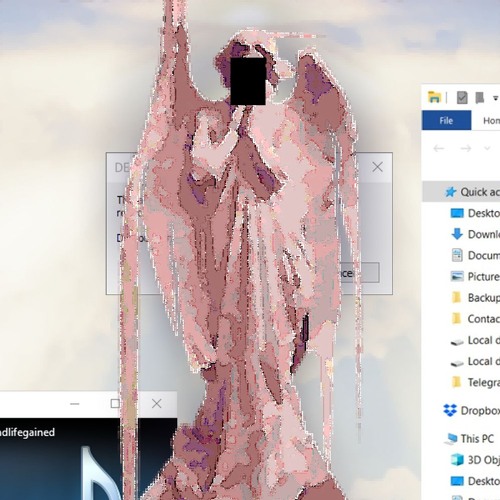Click the Dropbox icon in navigation pane
The width and height of the screenshot is (500, 500).
(x=450, y=410)
